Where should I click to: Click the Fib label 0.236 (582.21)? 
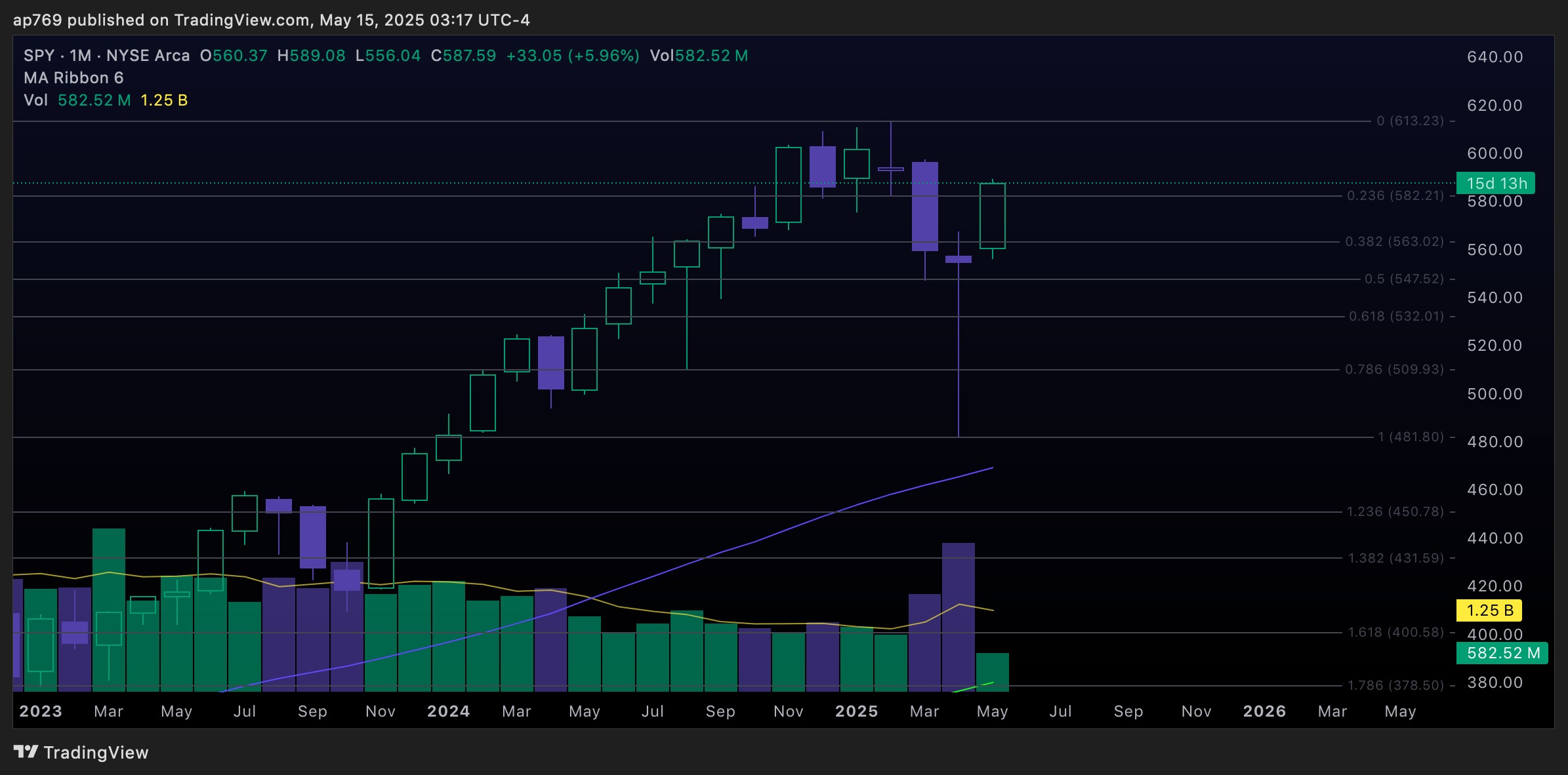click(x=1395, y=195)
